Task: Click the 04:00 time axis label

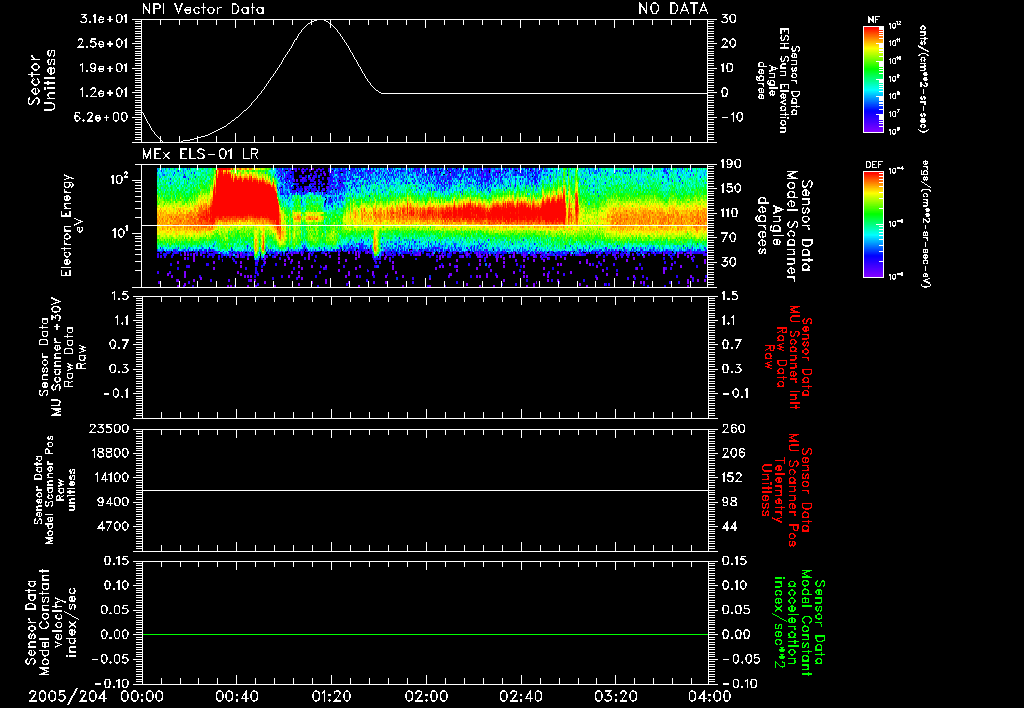Action: pyautogui.click(x=710, y=696)
